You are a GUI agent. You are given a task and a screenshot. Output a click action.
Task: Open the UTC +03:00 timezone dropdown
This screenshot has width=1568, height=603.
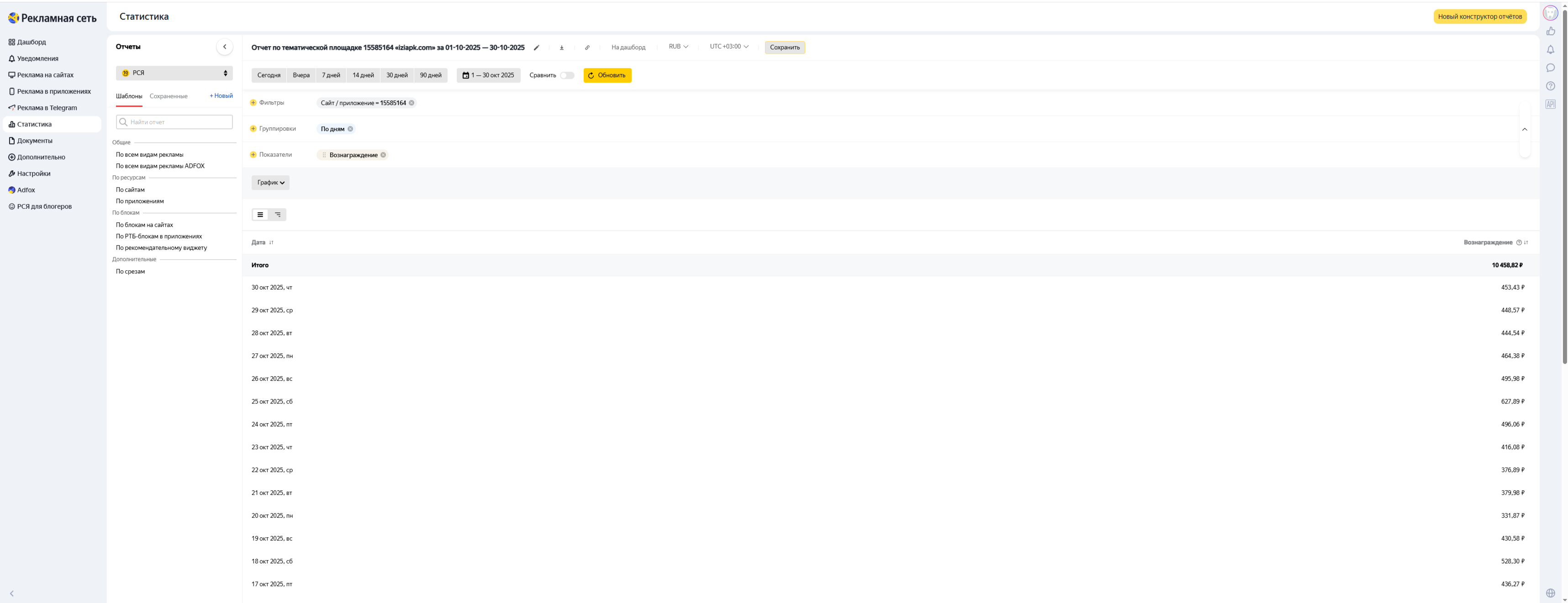[729, 47]
